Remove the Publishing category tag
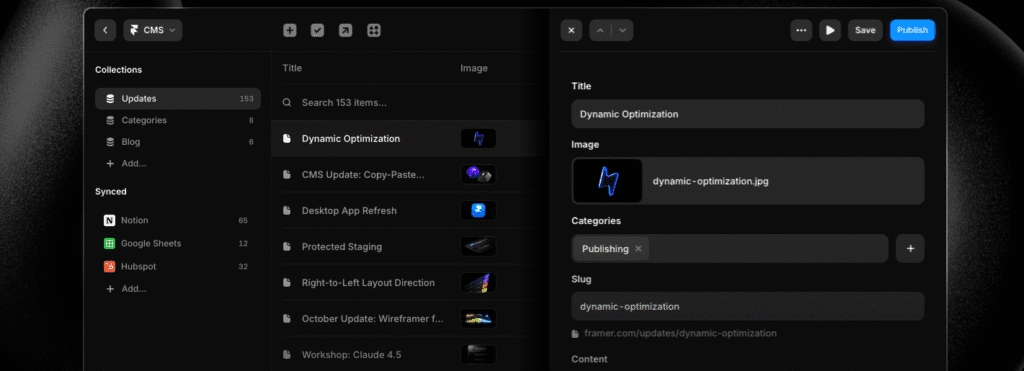Viewport: 1024px width, 371px height. pyautogui.click(x=638, y=249)
